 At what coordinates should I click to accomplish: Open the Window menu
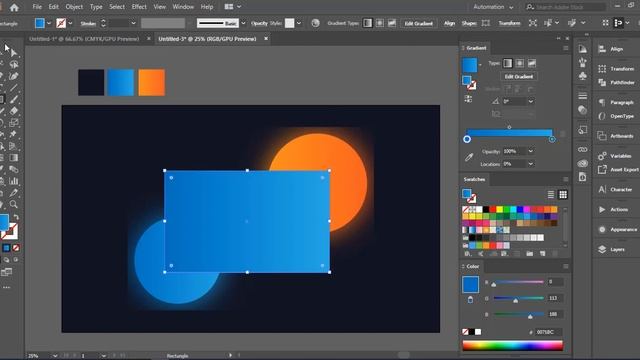click(x=183, y=7)
